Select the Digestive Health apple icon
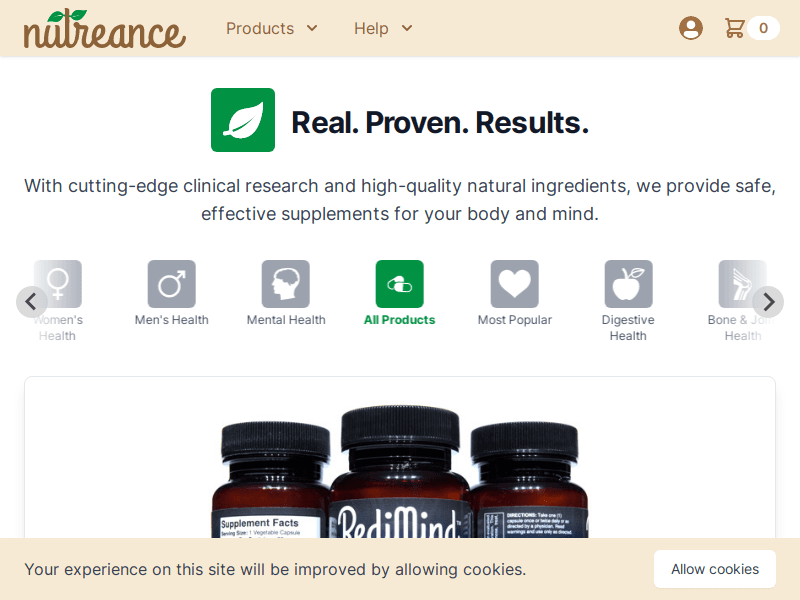 629,284
